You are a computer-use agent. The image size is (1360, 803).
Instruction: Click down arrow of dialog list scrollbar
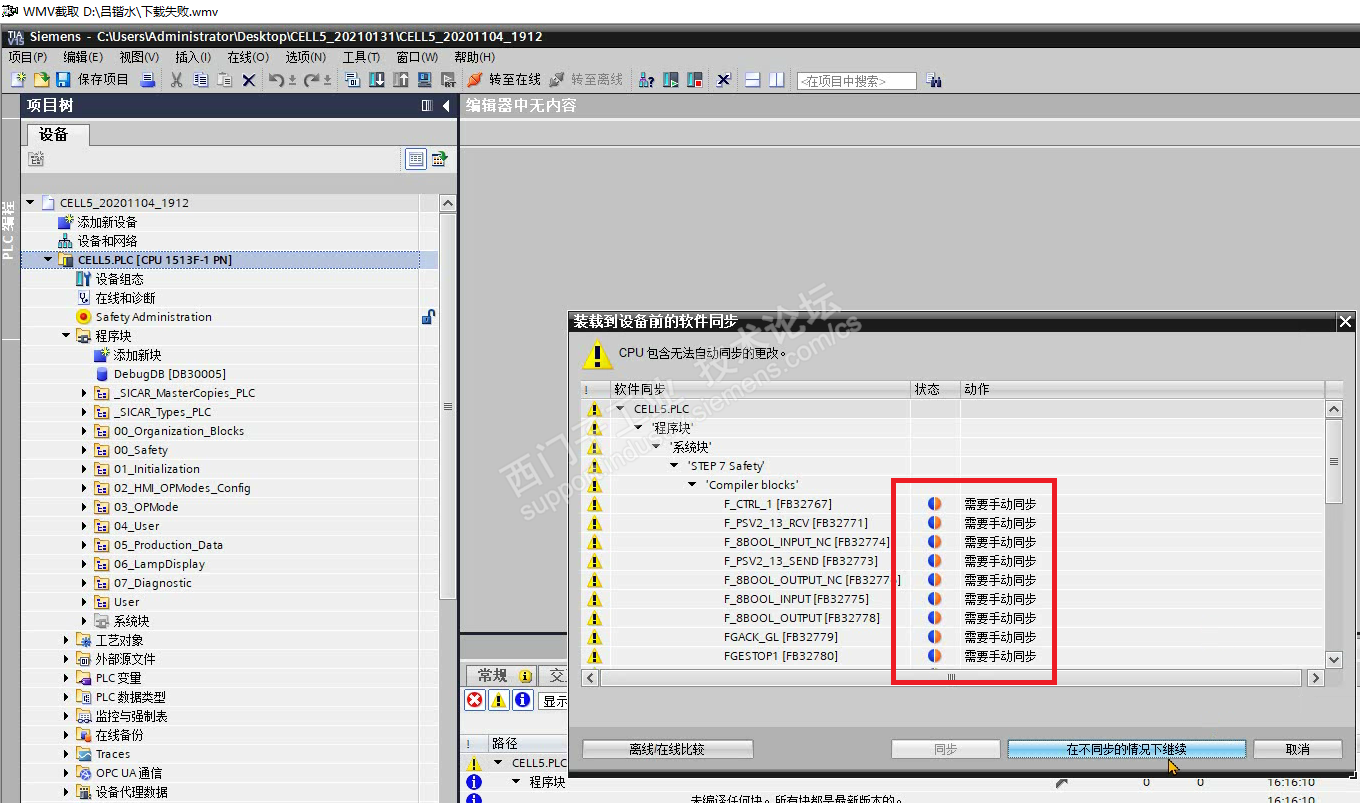1333,659
